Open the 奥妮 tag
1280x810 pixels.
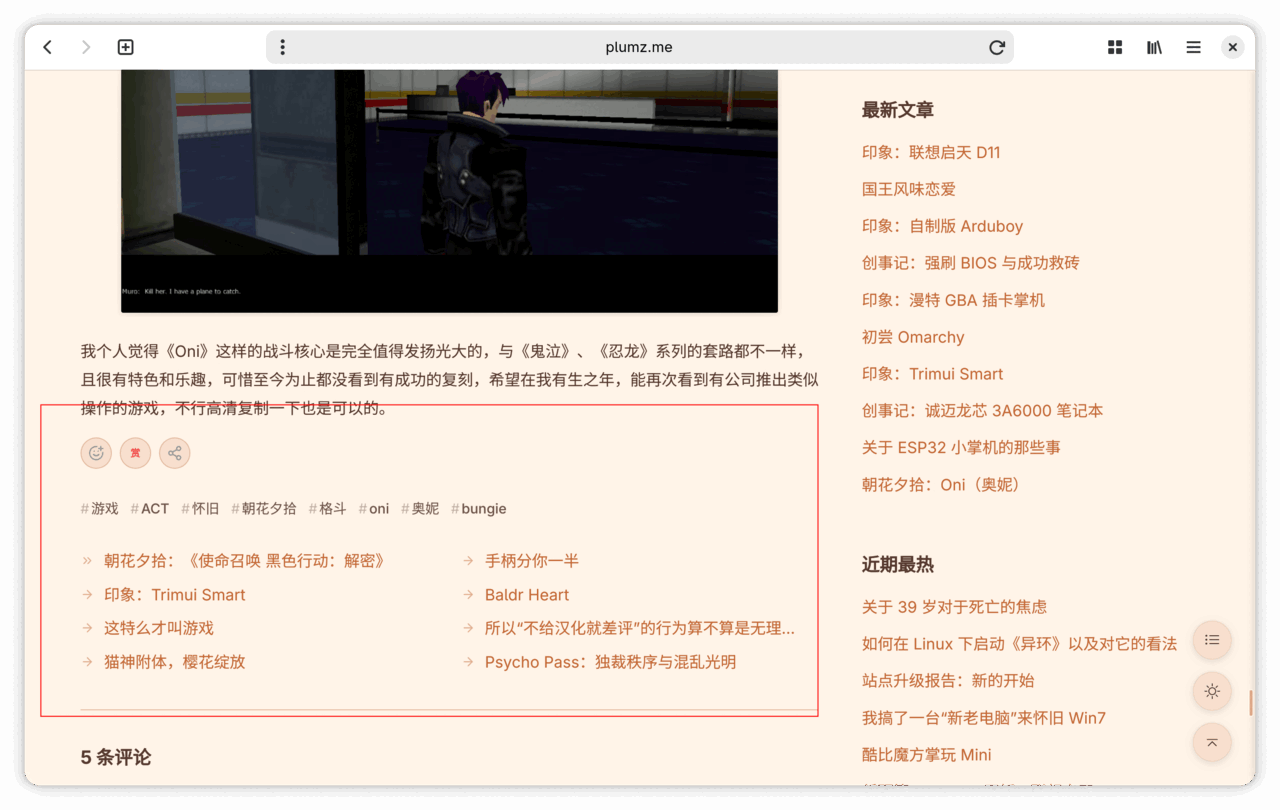pos(420,508)
